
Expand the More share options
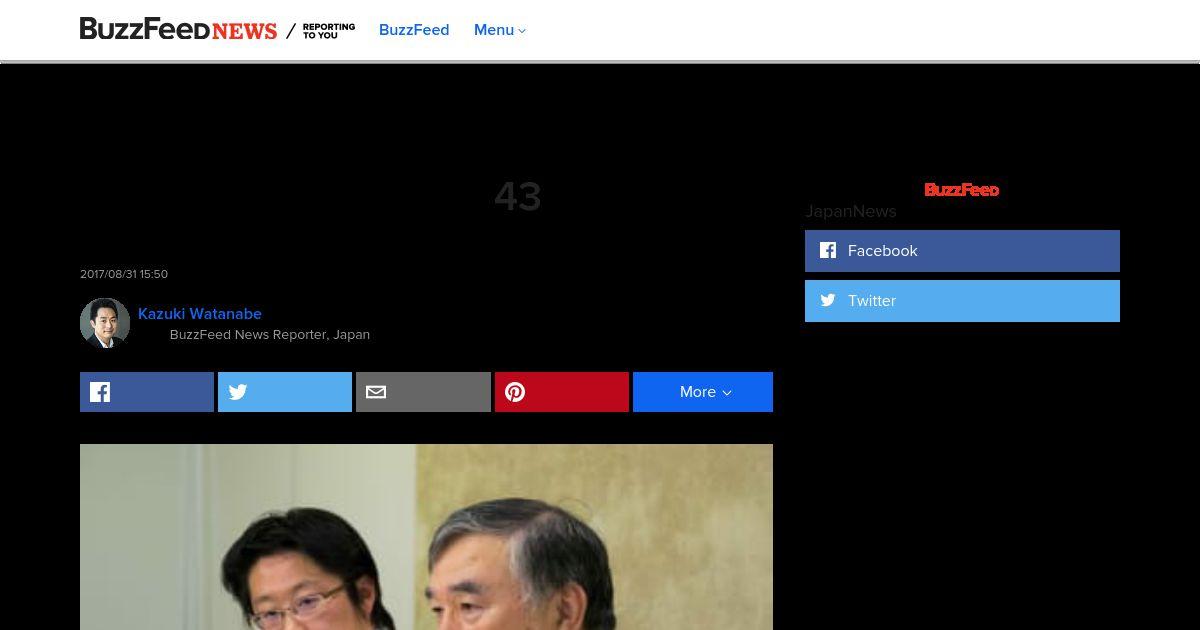(703, 392)
